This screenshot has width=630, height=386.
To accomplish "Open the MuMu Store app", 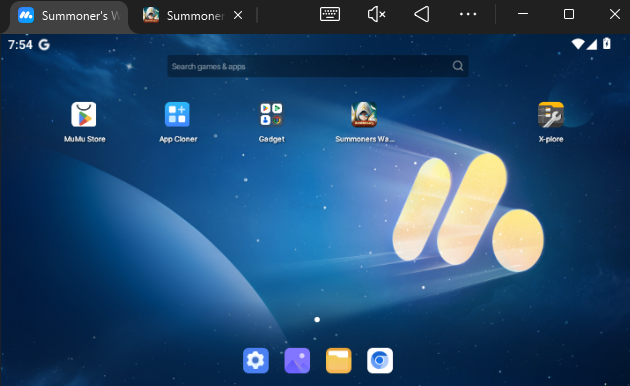I will [84, 114].
